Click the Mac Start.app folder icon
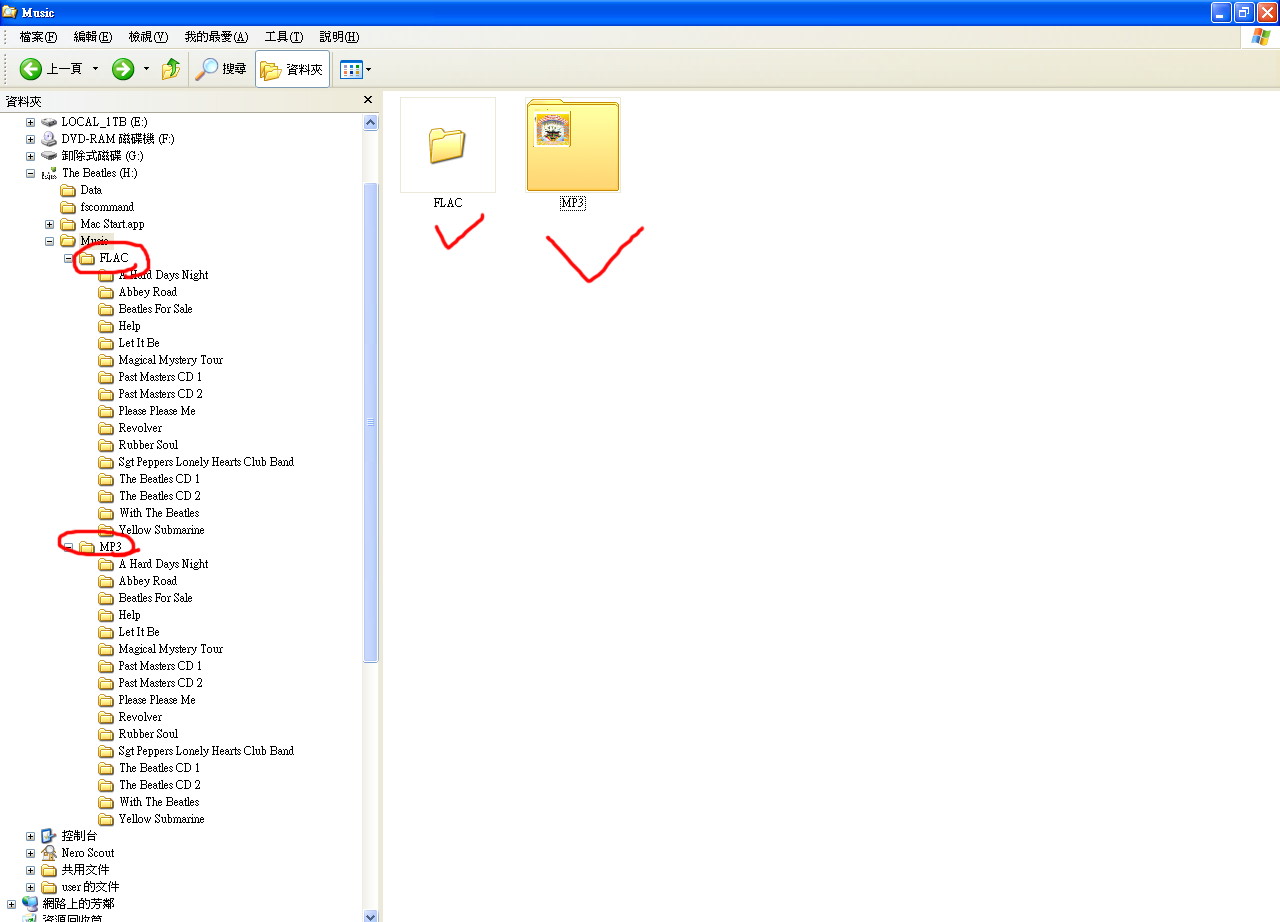Image resolution: width=1280 pixels, height=922 pixels. pos(68,224)
